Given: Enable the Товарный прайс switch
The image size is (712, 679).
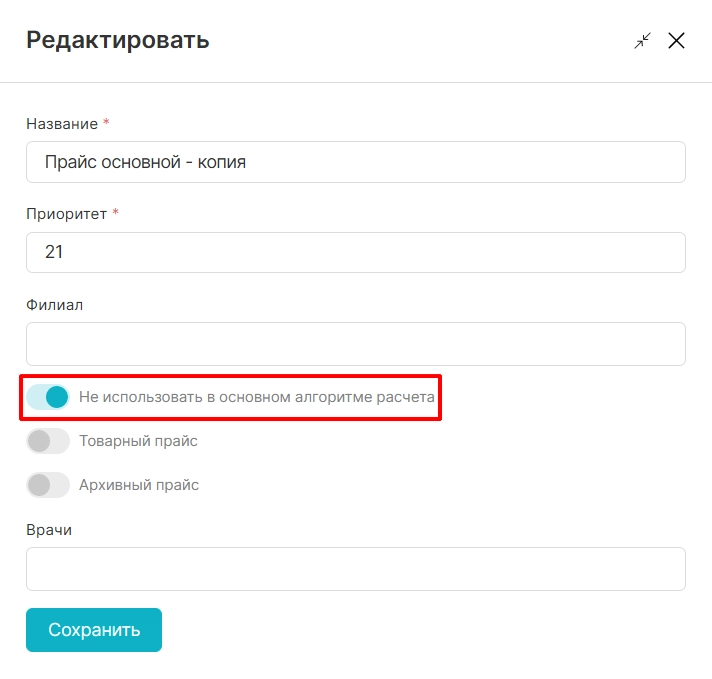Looking at the screenshot, I should [x=48, y=441].
